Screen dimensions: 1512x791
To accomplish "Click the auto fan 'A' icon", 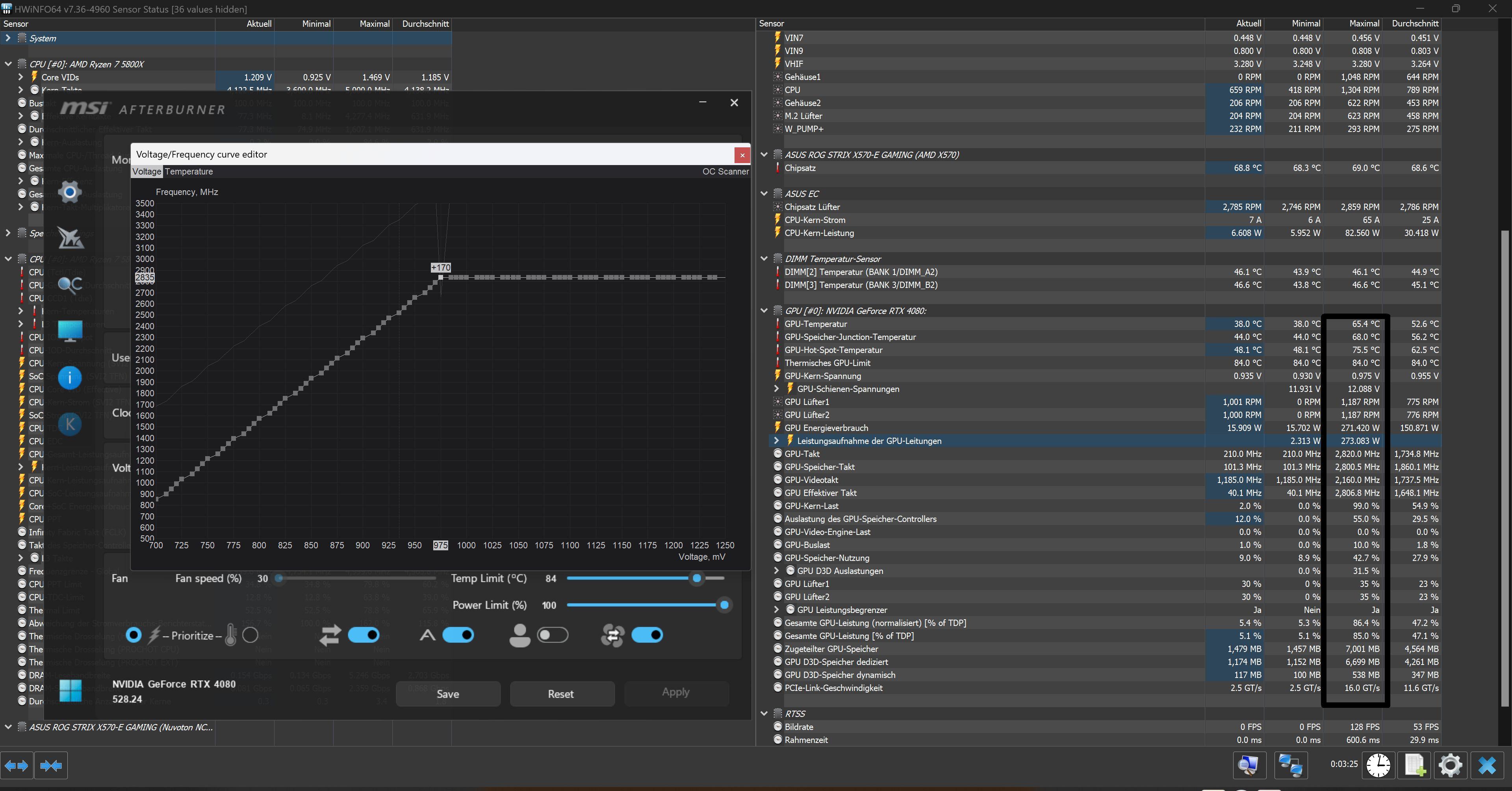I will [427, 635].
